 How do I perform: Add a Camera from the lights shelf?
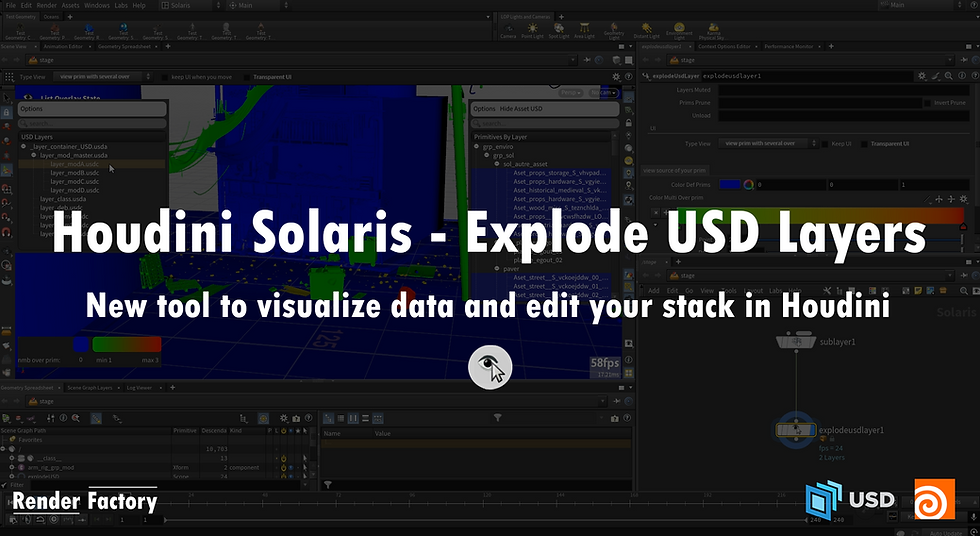tap(508, 31)
